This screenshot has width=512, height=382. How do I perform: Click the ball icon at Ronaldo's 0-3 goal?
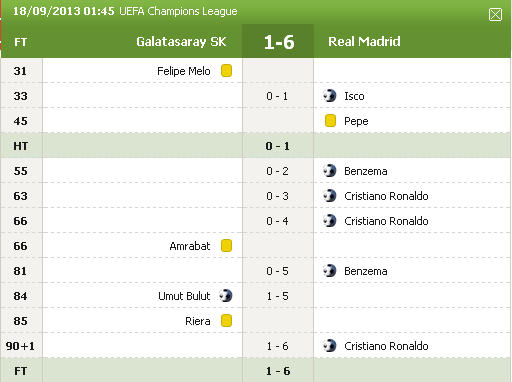(x=329, y=196)
